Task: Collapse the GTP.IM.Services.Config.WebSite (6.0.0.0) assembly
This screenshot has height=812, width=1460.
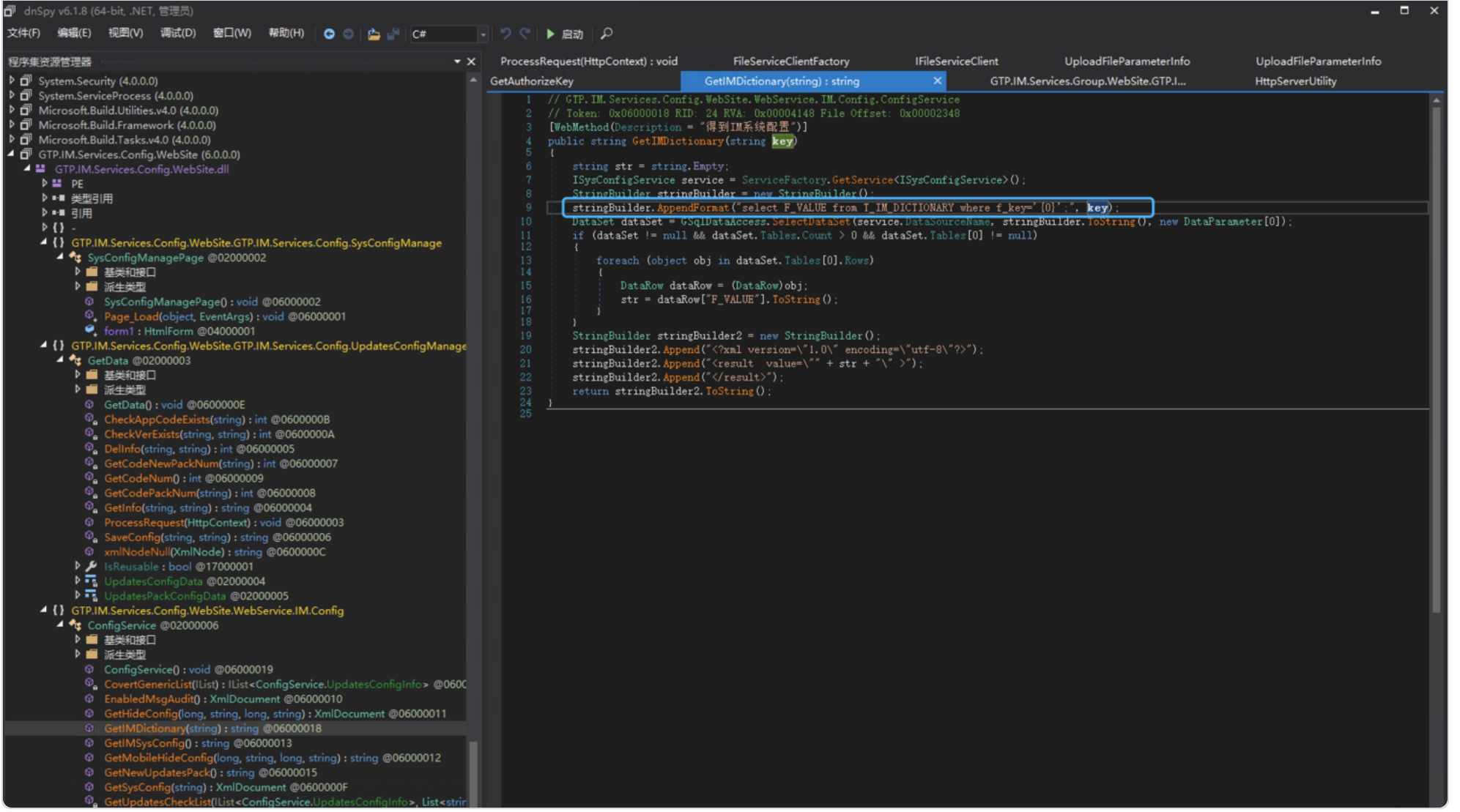Action: pos(12,154)
